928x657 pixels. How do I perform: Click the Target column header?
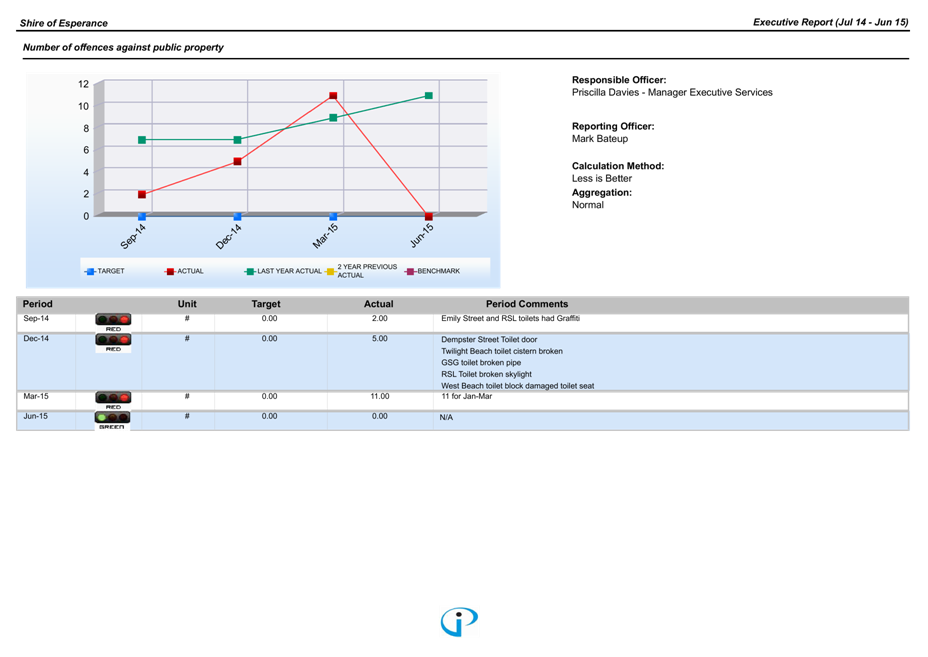266,304
